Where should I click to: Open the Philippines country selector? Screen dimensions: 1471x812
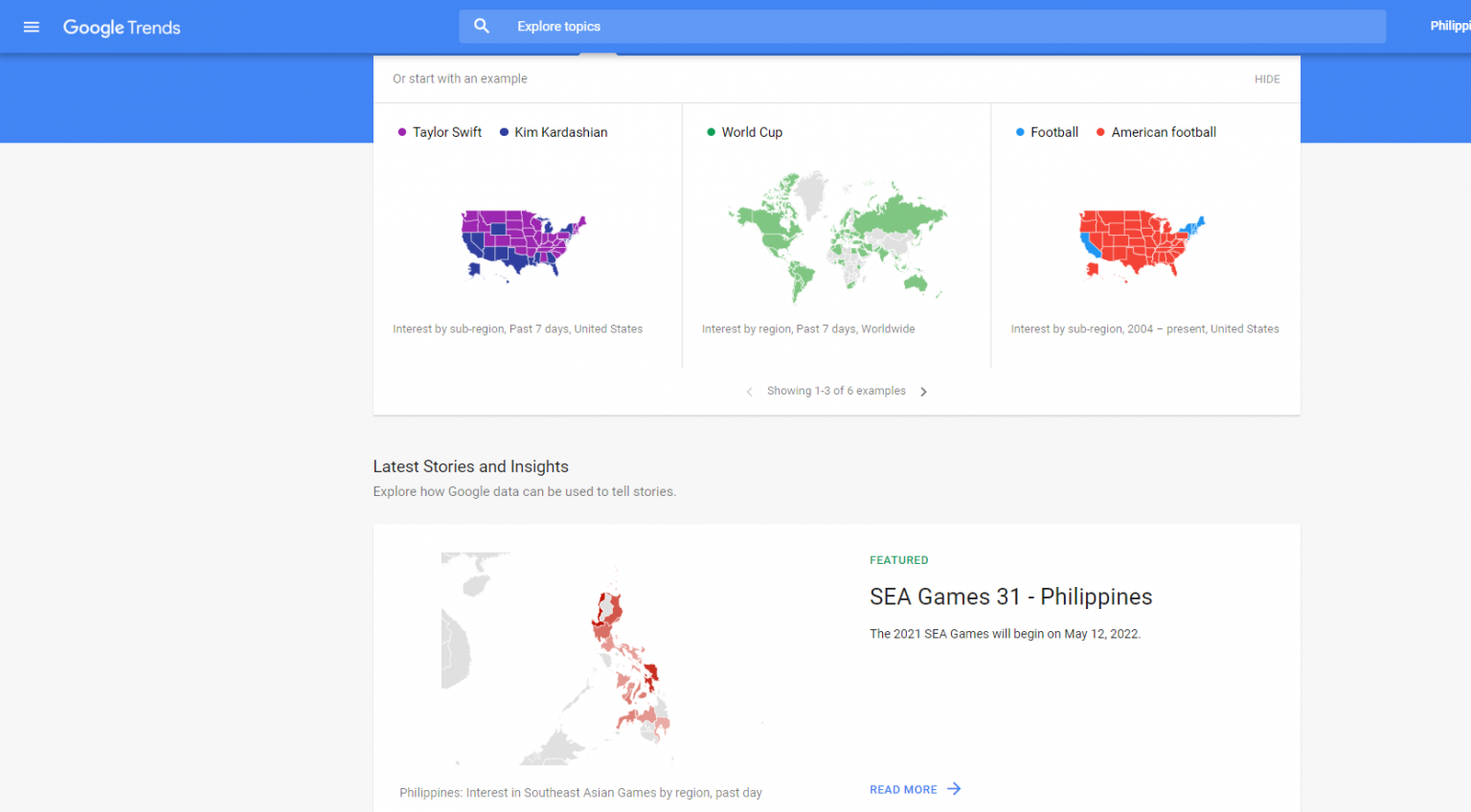tap(1452, 26)
